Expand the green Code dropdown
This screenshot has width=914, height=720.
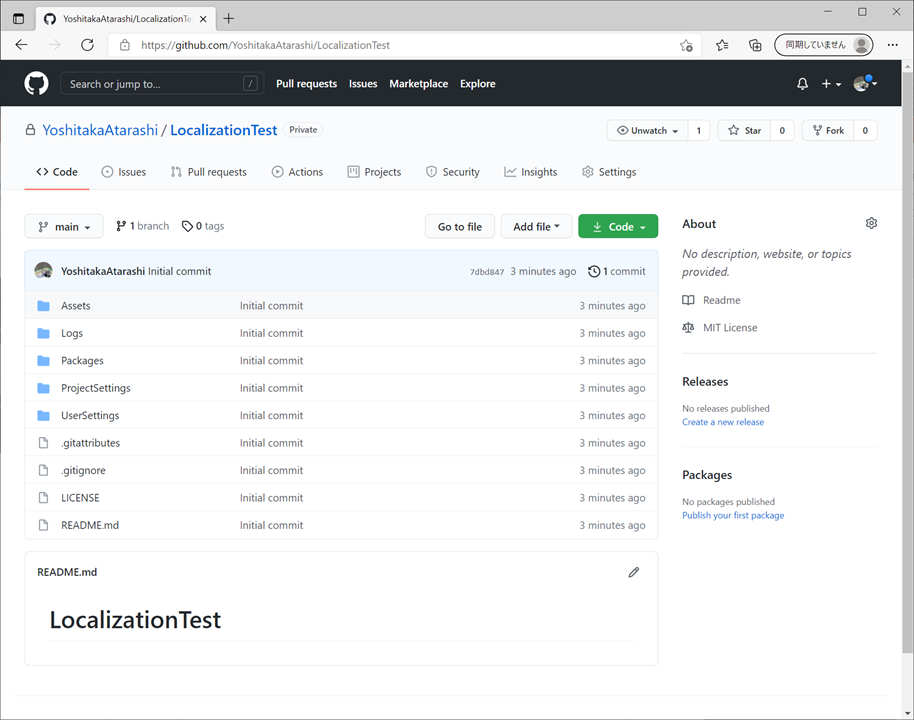click(x=617, y=226)
